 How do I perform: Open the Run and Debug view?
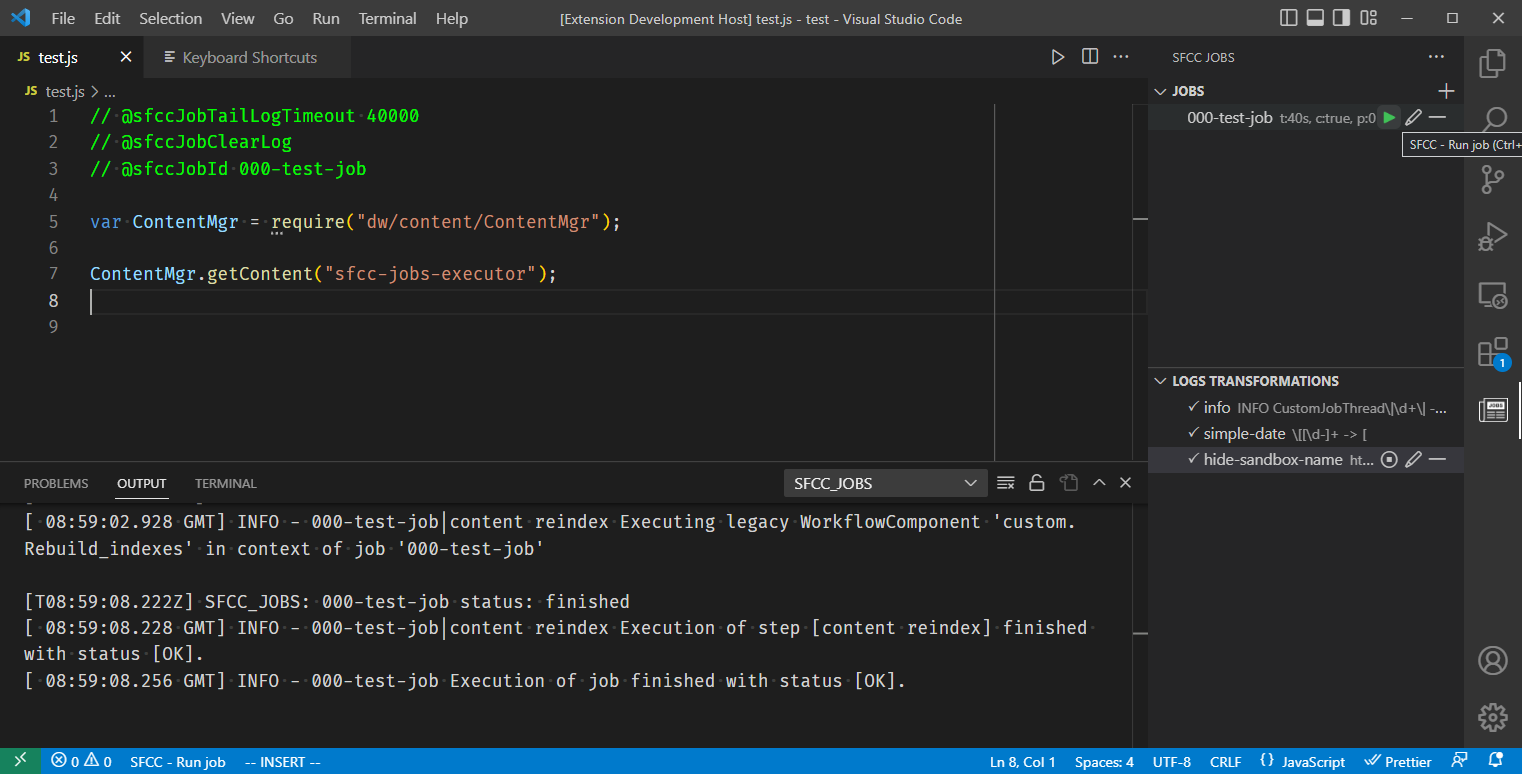point(1493,237)
